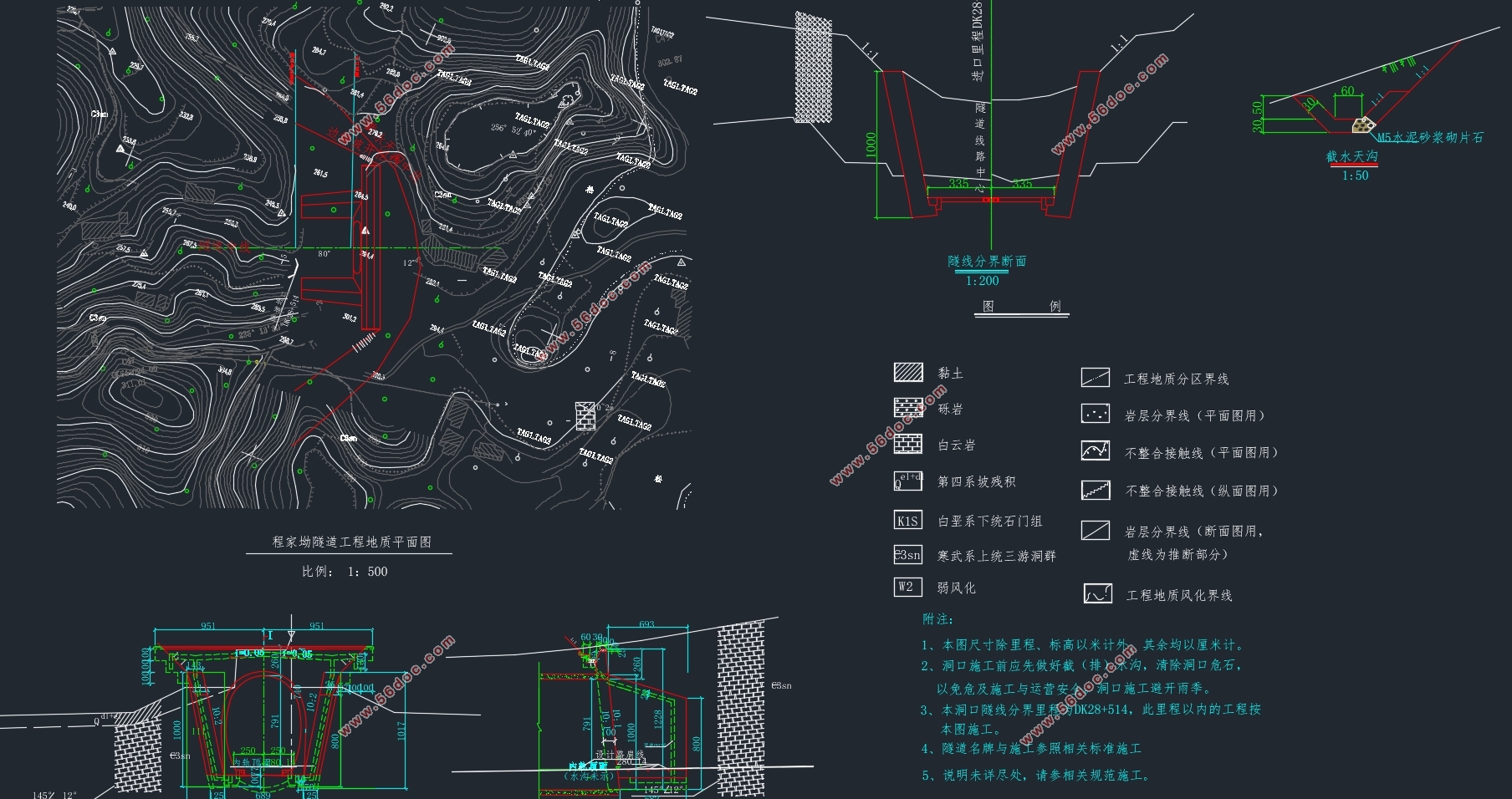This screenshot has height=799, width=1512.
Task: Click the 附注 notes heading
Action: [937, 619]
